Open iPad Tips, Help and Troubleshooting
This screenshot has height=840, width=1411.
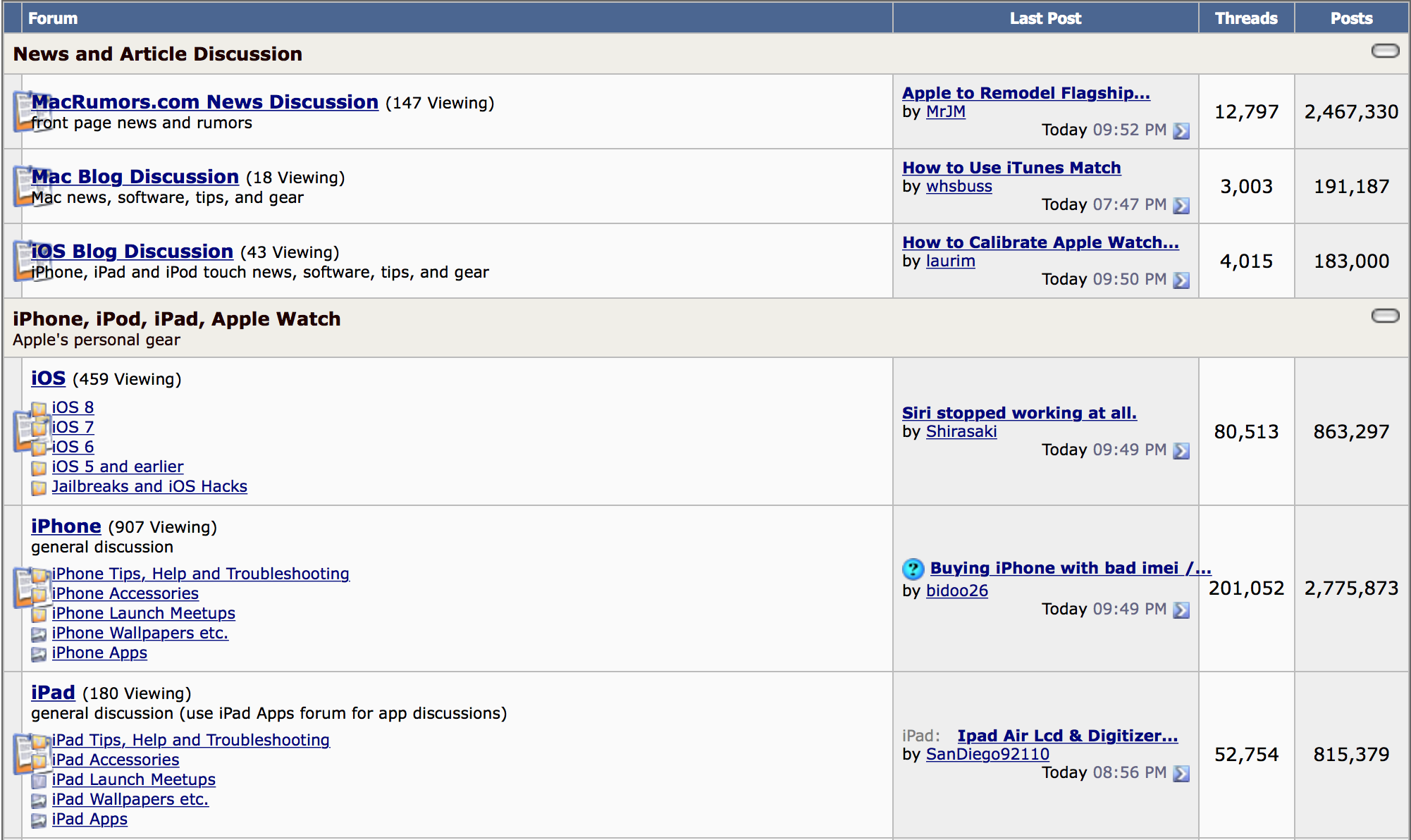point(191,740)
